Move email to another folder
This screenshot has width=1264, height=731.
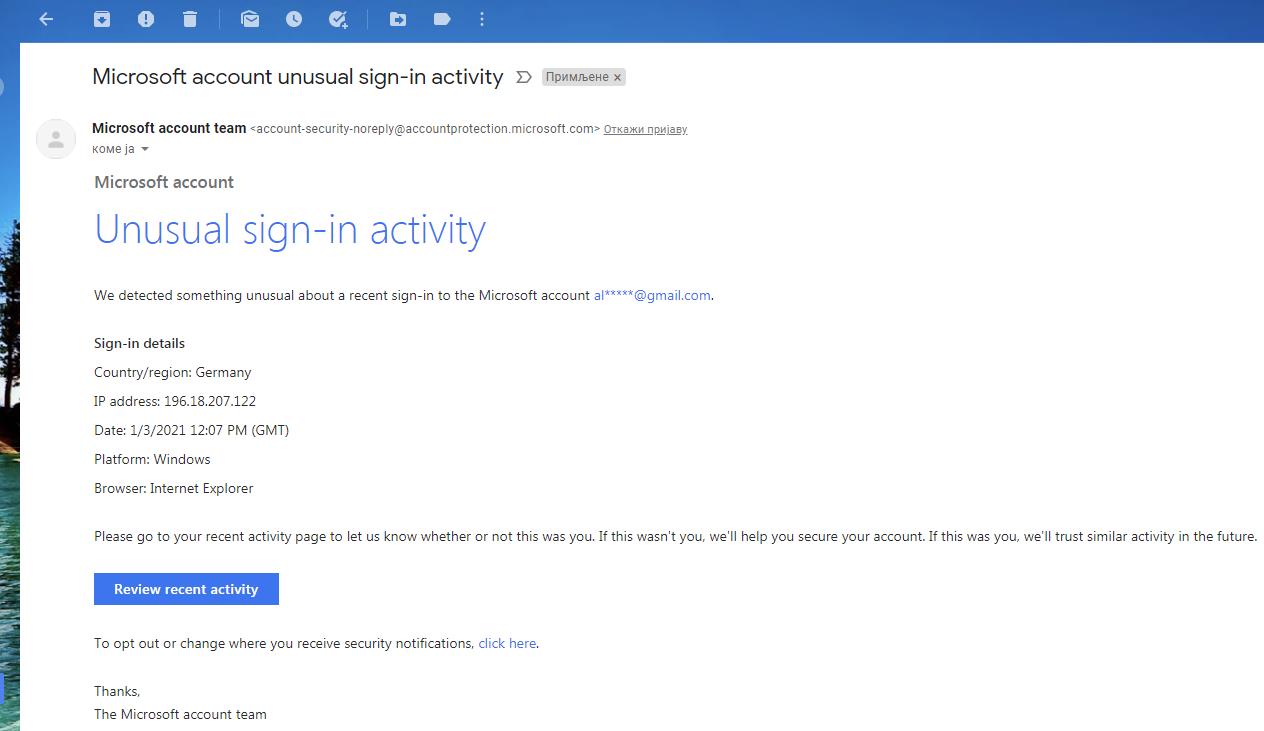tap(398, 19)
